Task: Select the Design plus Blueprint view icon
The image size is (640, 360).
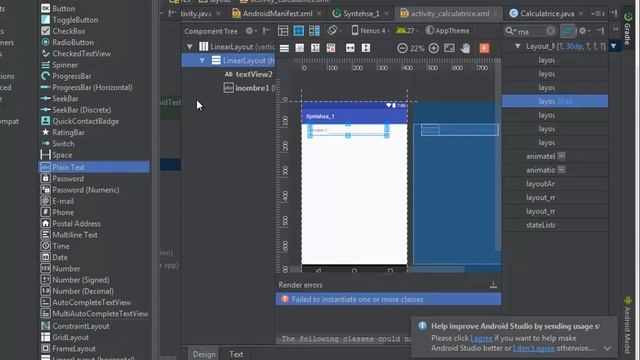Action: coord(314,31)
